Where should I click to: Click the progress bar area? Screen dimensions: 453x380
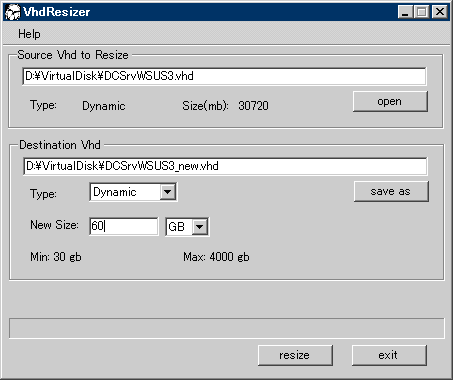click(x=227, y=328)
